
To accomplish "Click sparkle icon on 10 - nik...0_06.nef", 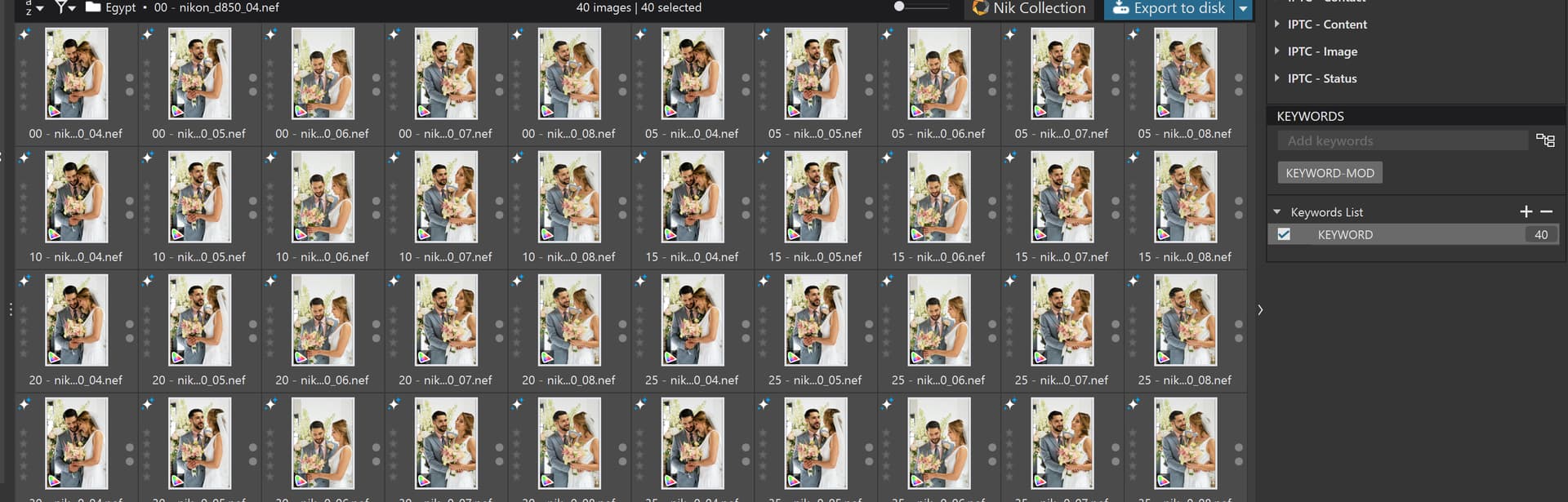I will pyautogui.click(x=271, y=158).
